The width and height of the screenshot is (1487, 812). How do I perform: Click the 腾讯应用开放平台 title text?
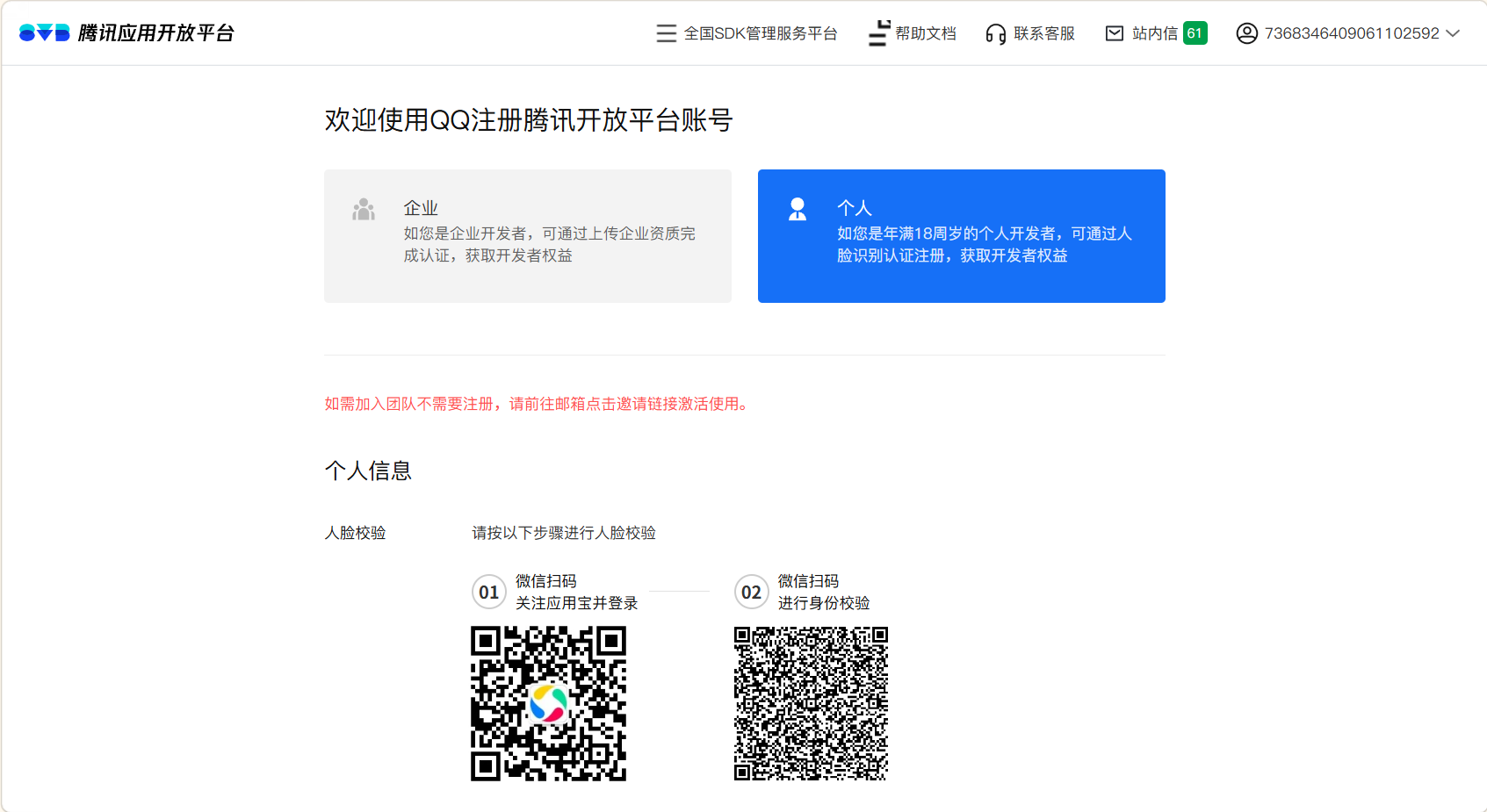pos(156,33)
